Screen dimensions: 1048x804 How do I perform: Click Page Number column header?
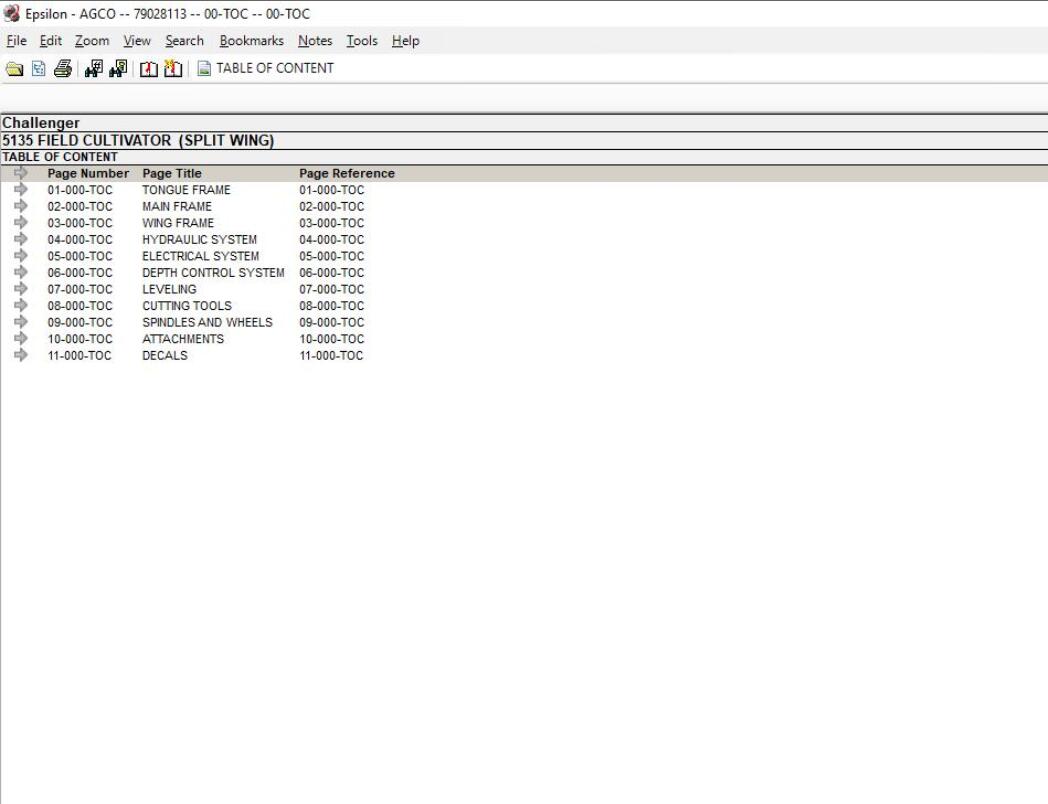click(x=88, y=173)
